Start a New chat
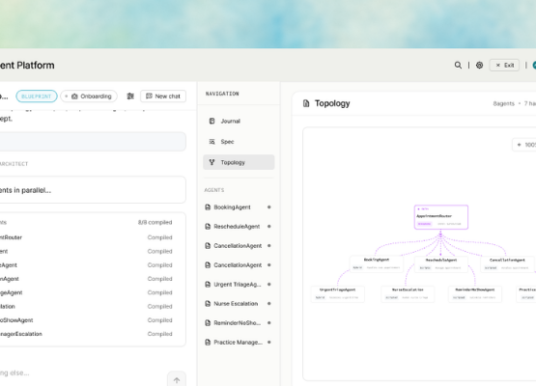The width and height of the screenshot is (536, 386). point(163,96)
